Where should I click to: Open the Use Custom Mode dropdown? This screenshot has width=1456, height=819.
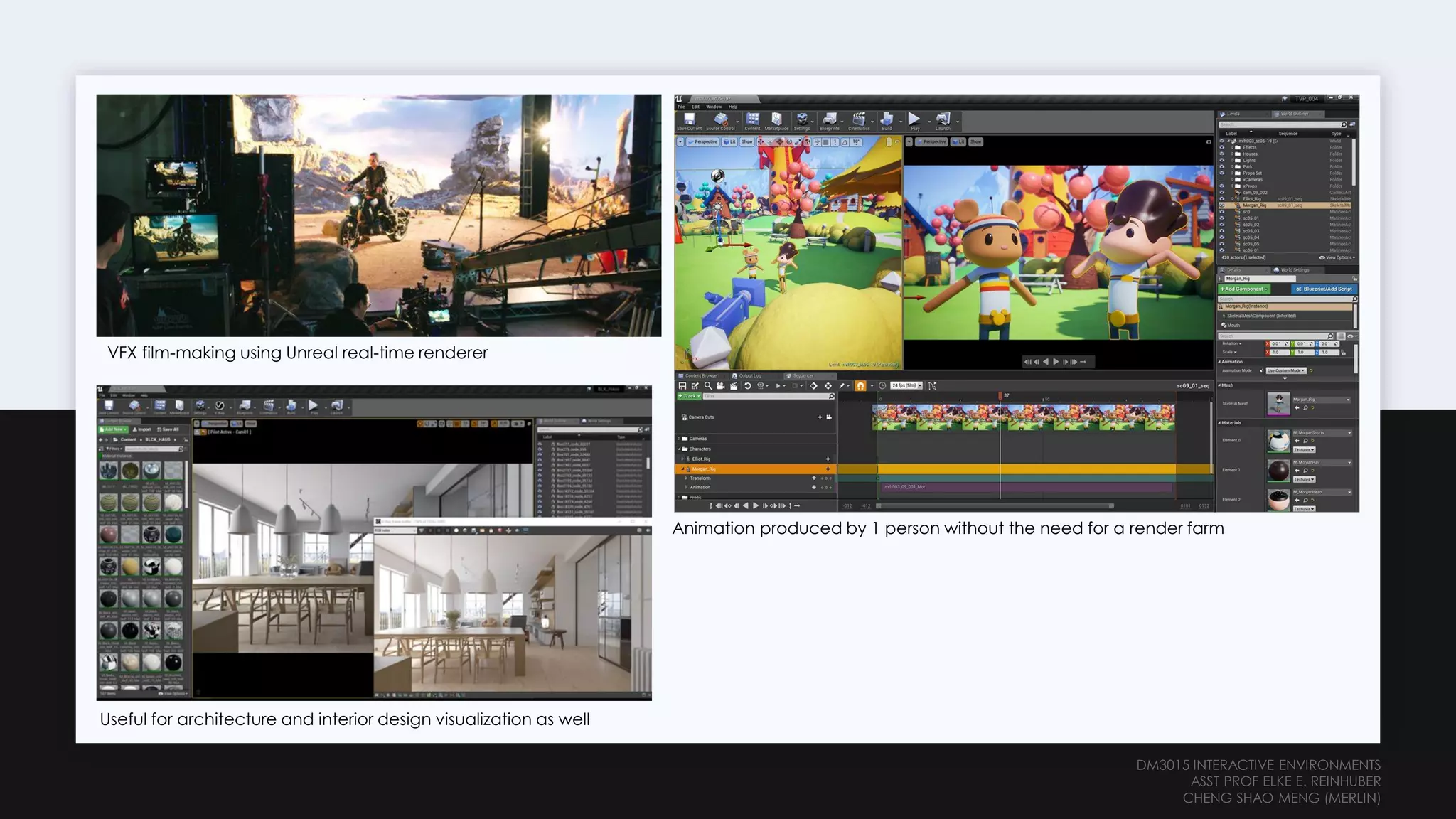1286,370
